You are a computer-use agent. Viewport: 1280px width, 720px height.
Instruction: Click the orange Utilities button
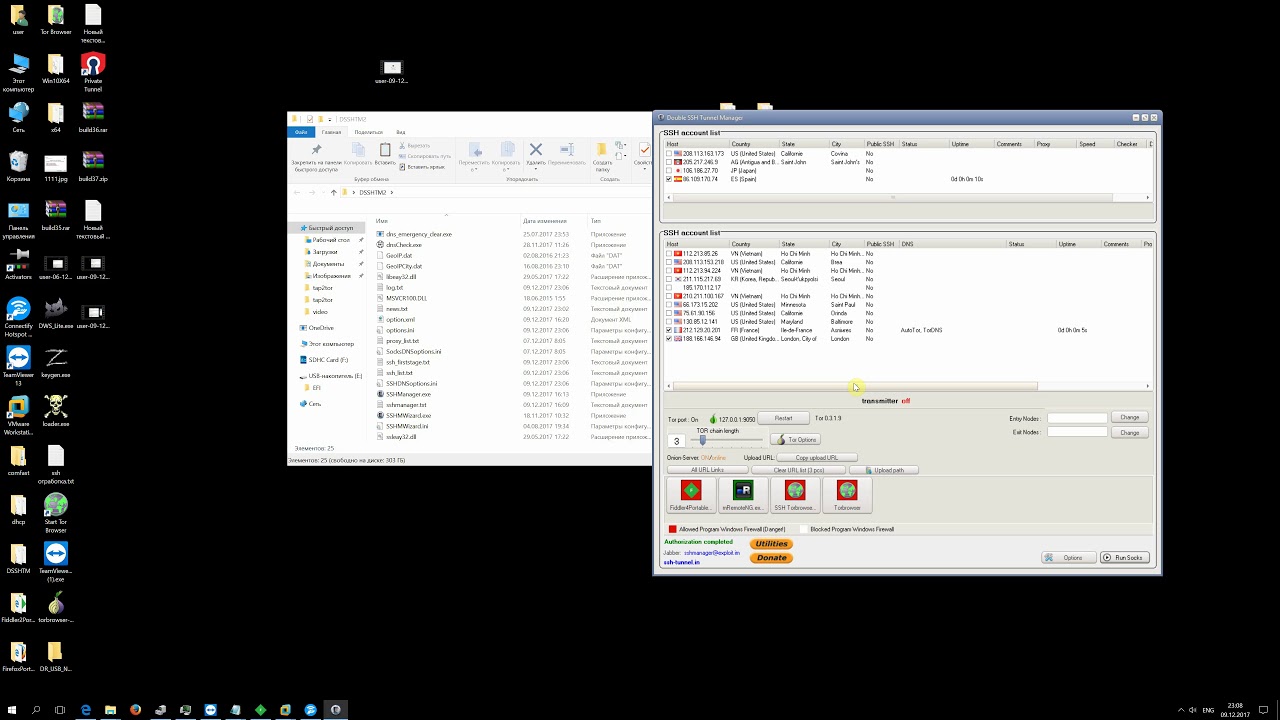point(771,544)
